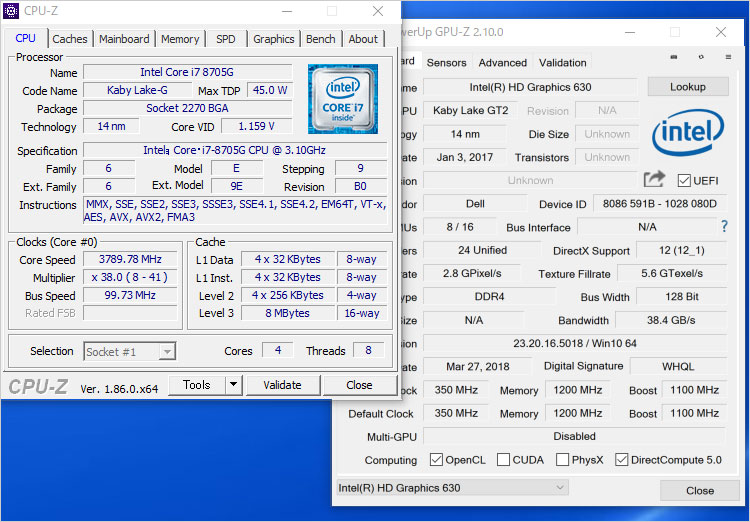Open the Advanced tab in GPU-Z
The width and height of the screenshot is (750, 522).
click(503, 63)
